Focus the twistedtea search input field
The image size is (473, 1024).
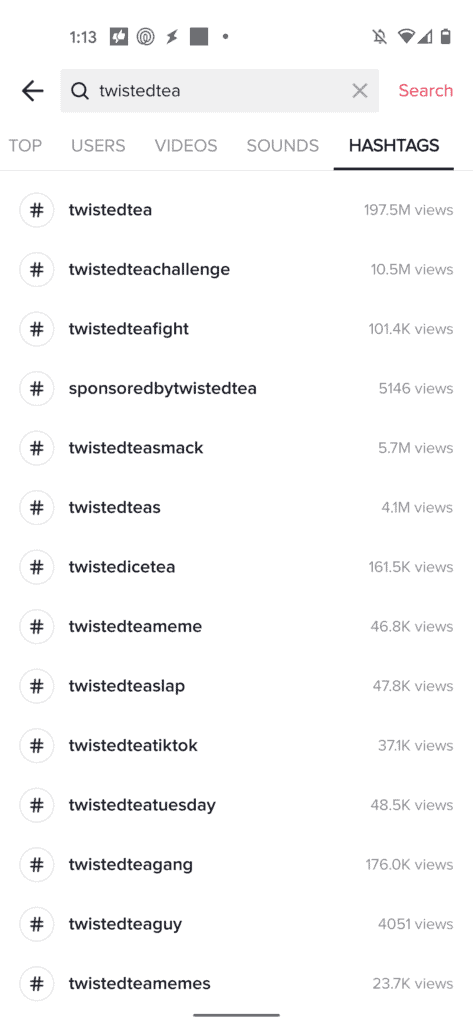(x=220, y=91)
